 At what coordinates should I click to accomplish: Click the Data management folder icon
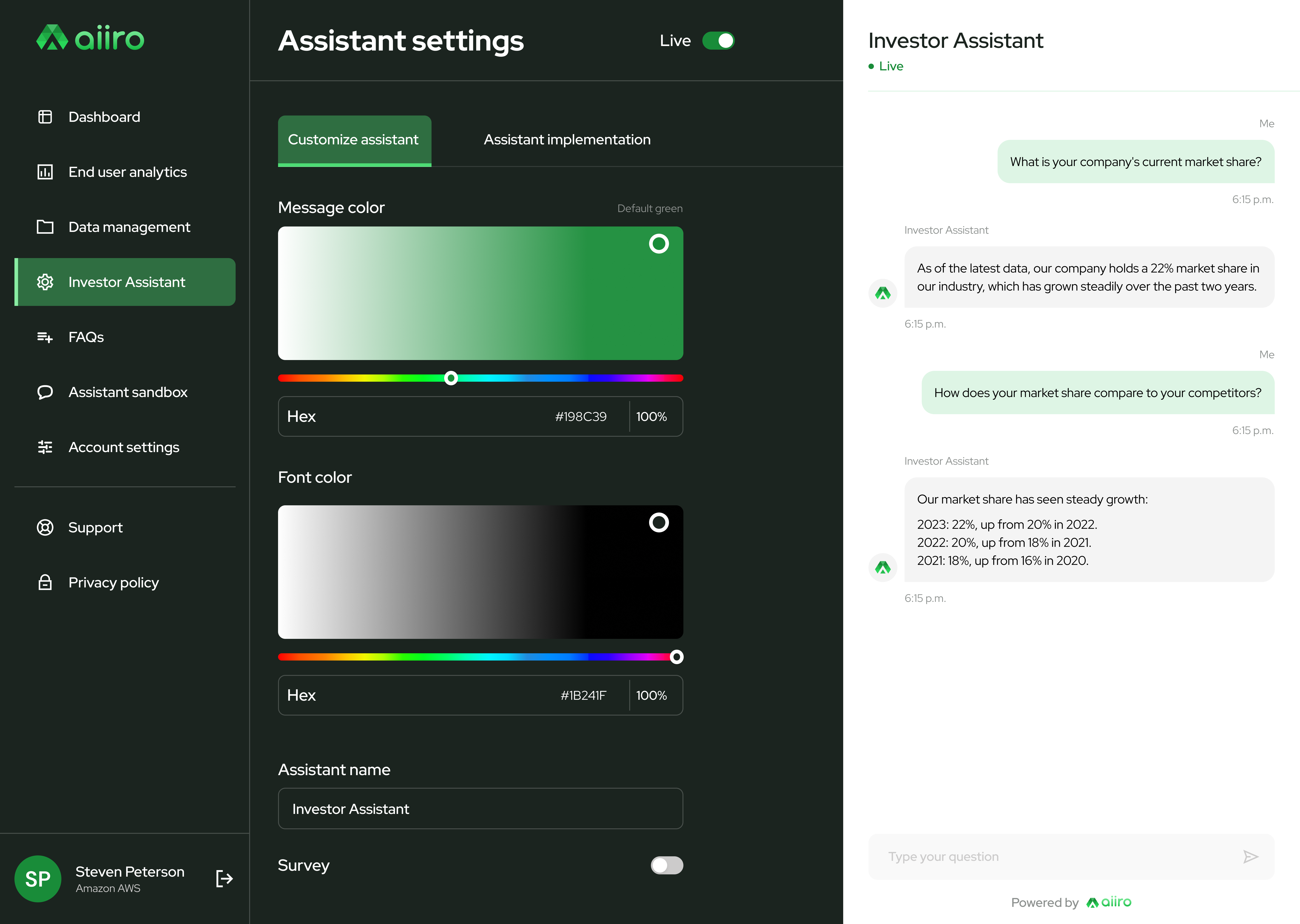tap(45, 226)
